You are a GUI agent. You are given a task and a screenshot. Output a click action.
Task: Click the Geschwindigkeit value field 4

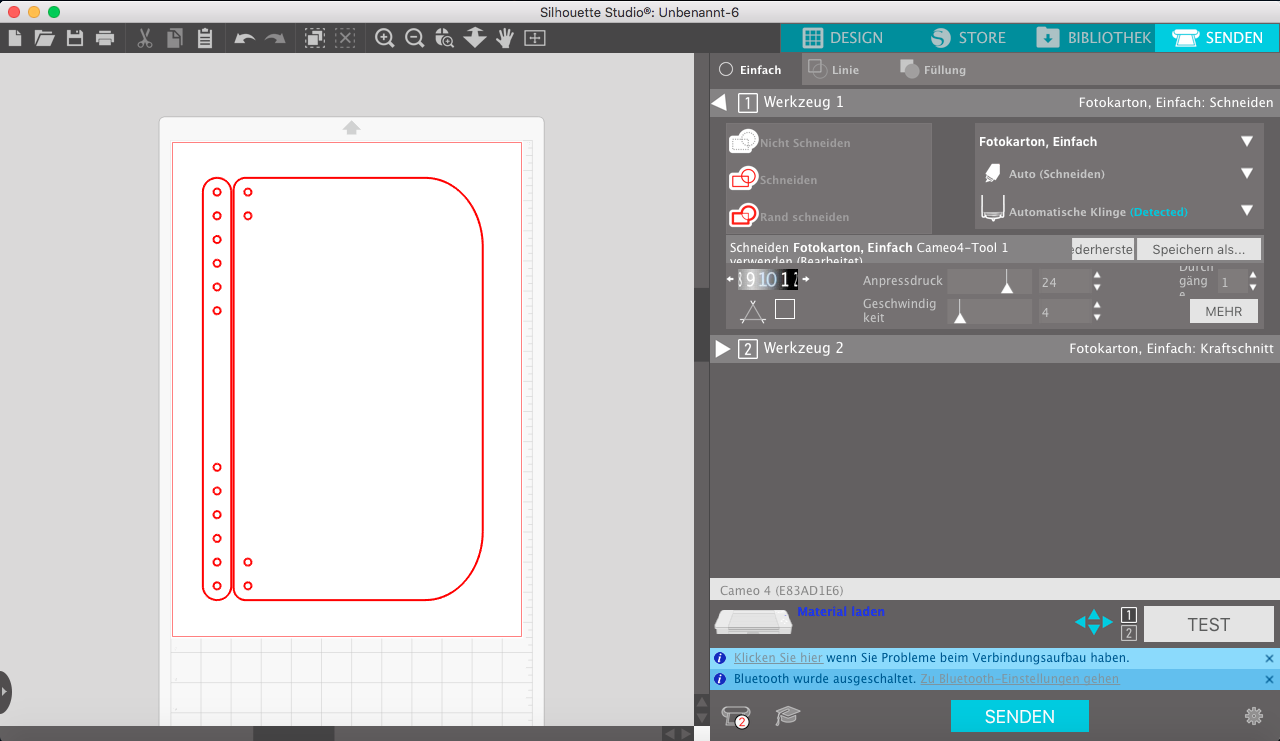point(1064,312)
